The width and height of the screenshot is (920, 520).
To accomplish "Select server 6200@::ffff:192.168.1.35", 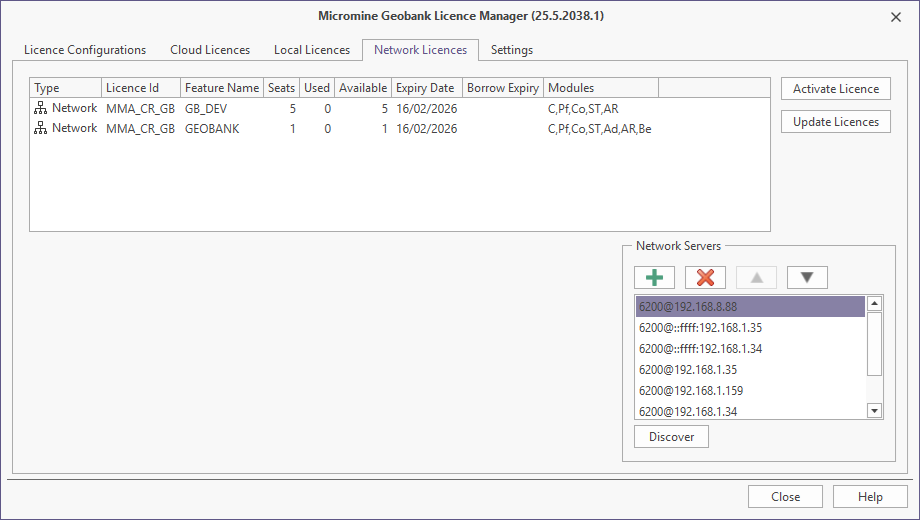I will [x=750, y=327].
